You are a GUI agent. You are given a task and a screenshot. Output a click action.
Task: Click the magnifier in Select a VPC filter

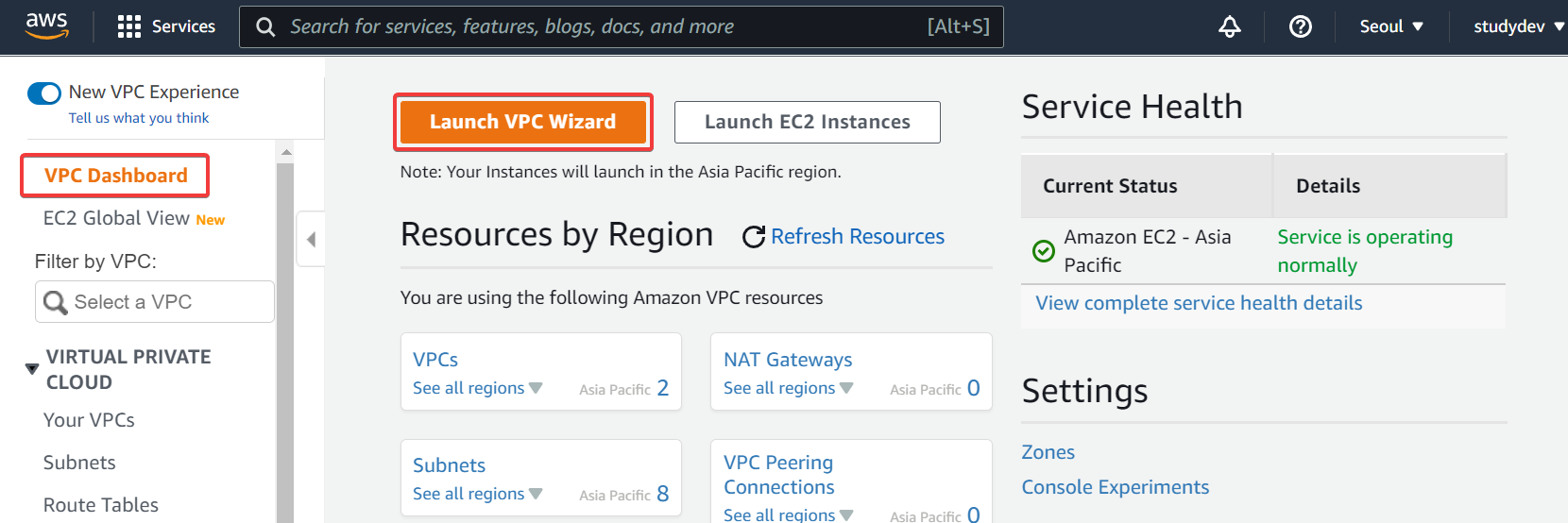[x=56, y=302]
